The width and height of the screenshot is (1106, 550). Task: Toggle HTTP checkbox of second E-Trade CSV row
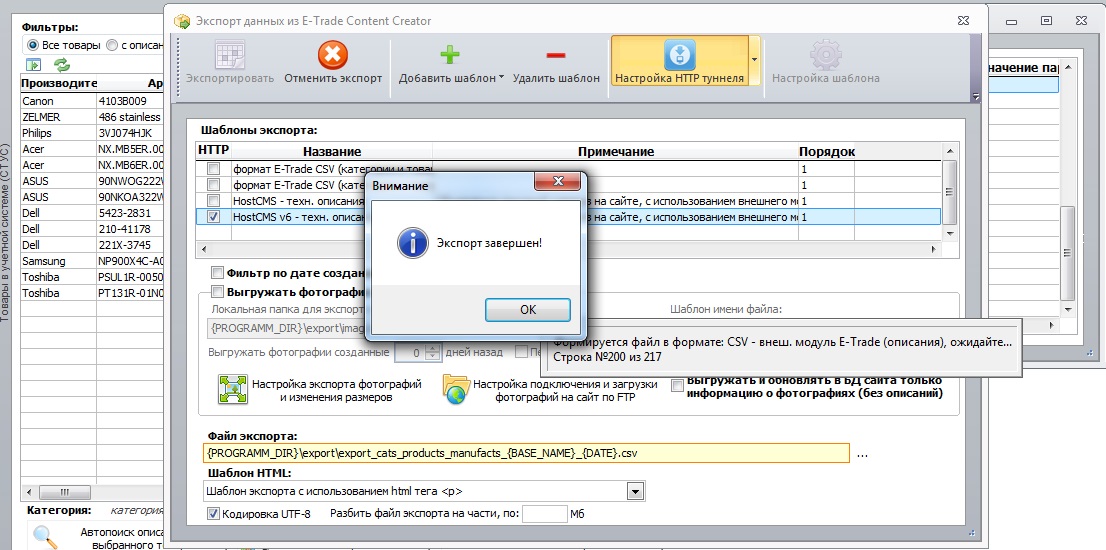click(x=214, y=185)
